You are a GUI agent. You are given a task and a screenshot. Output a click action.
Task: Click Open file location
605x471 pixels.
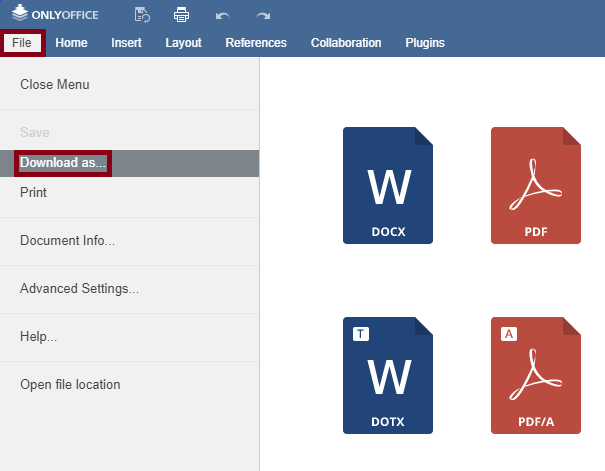click(70, 385)
